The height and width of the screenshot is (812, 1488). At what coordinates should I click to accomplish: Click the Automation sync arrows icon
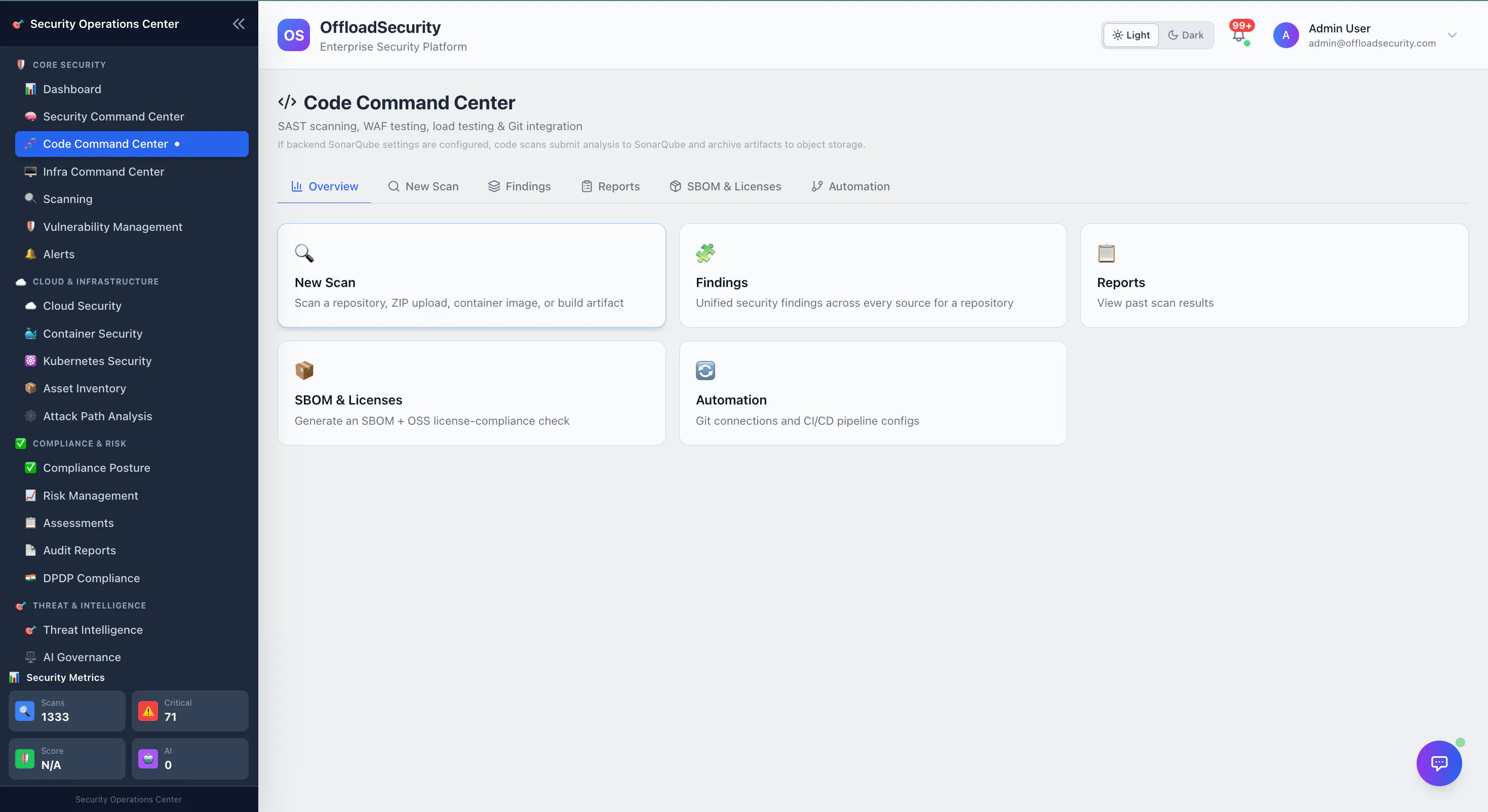pos(706,370)
